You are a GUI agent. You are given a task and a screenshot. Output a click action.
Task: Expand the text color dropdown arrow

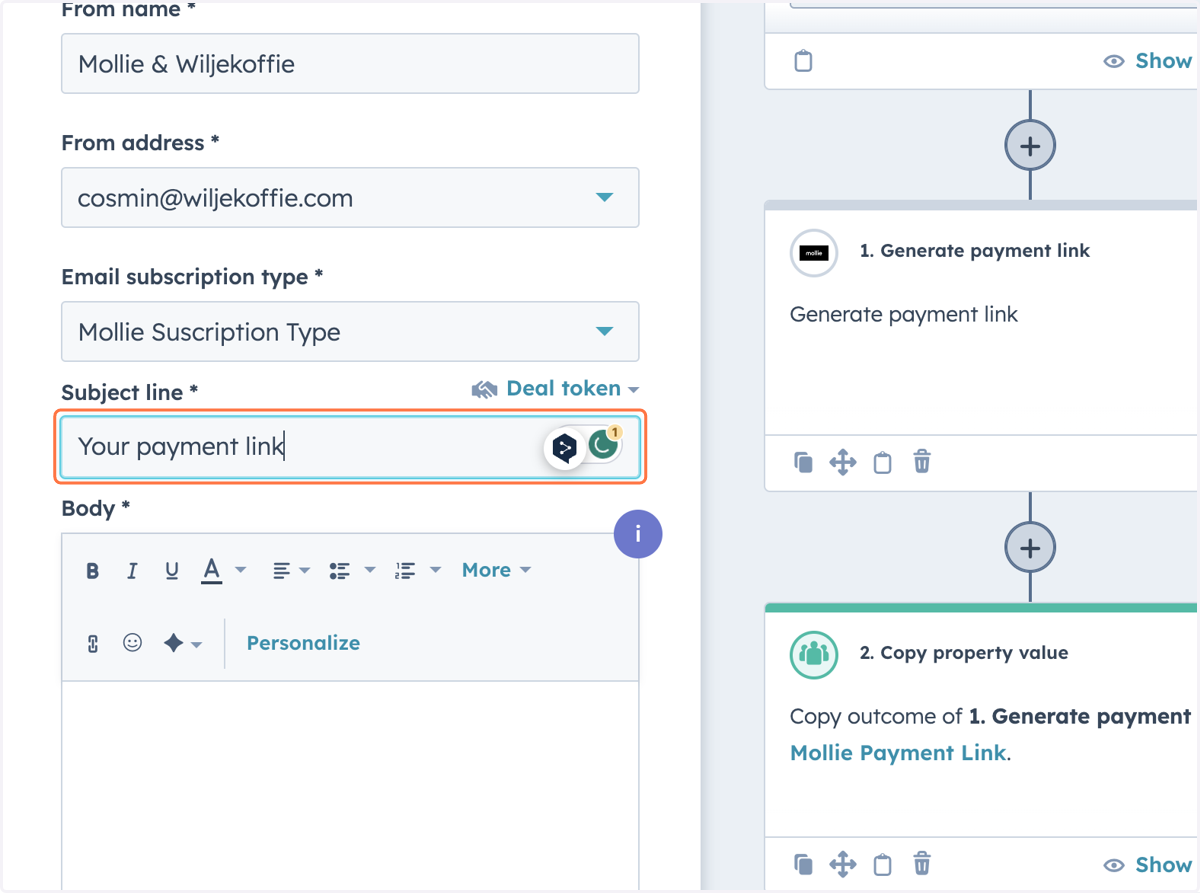pos(240,571)
